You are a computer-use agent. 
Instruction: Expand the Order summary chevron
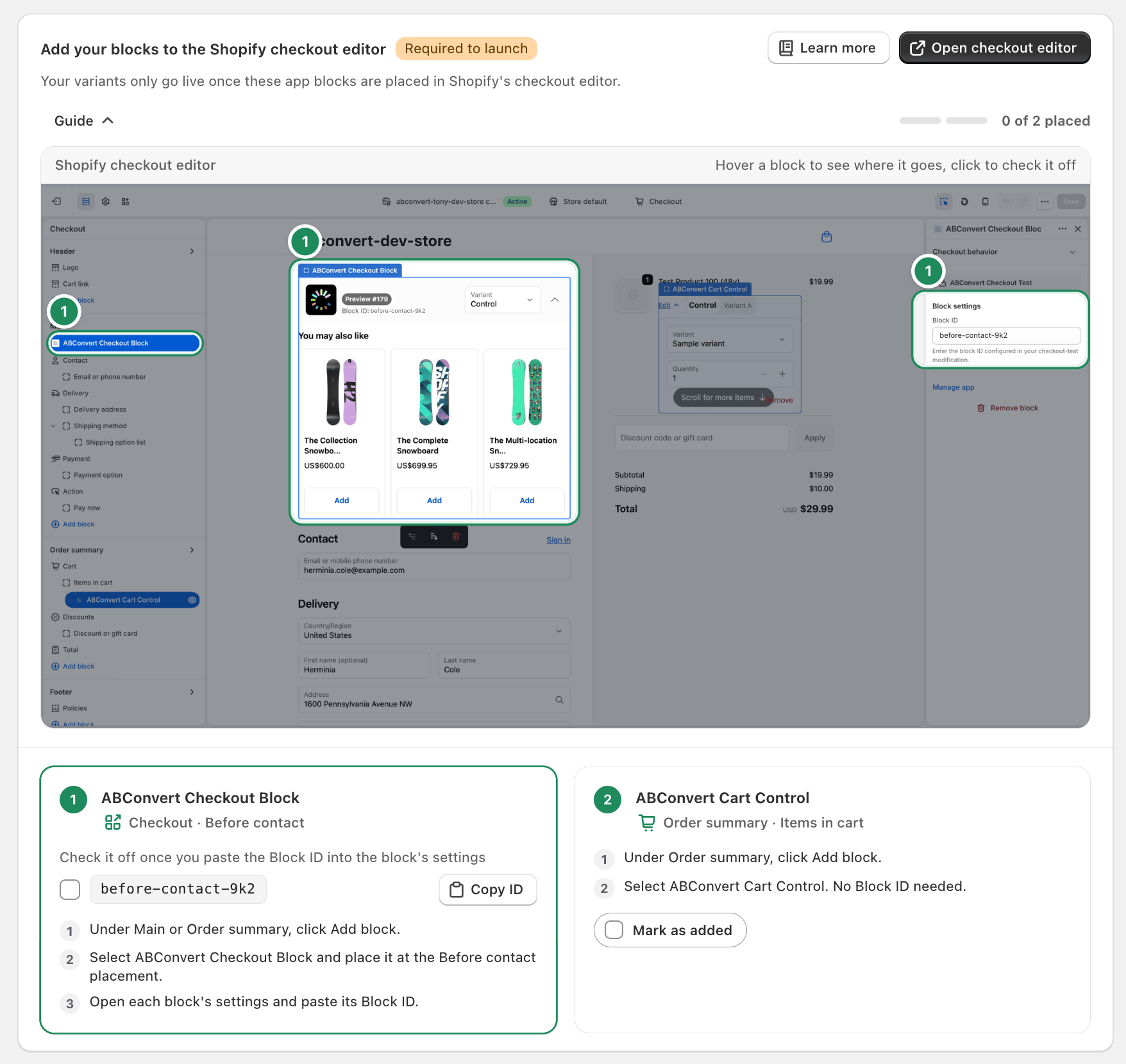tap(192, 550)
